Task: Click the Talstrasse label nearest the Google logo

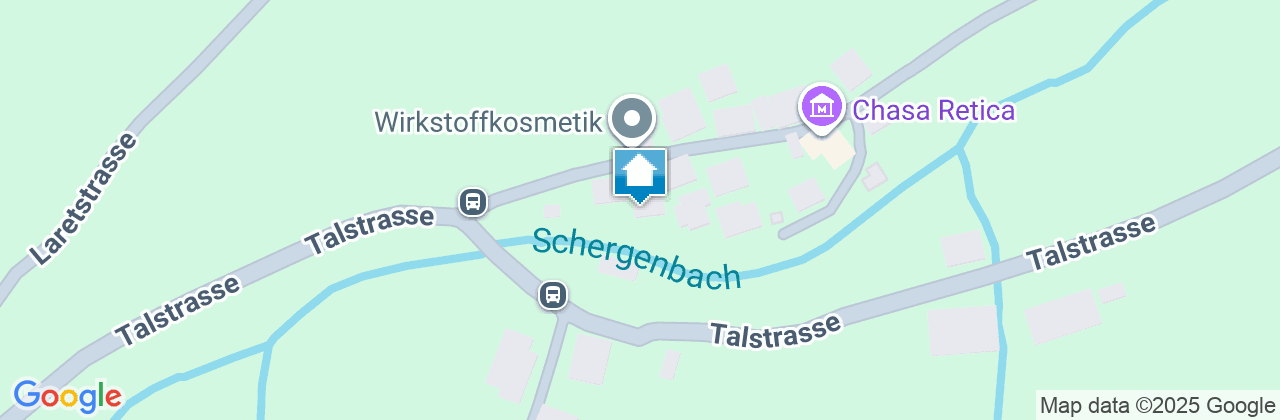Action: click(x=178, y=311)
